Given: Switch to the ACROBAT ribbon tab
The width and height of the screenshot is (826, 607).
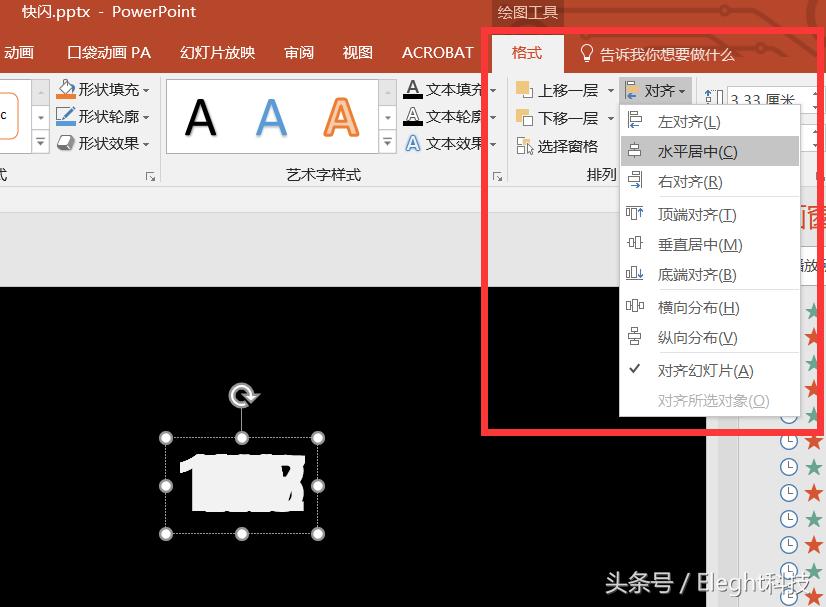Looking at the screenshot, I should click(437, 52).
